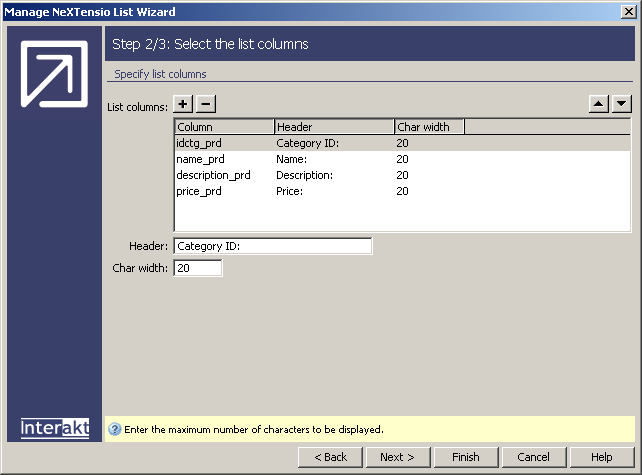Cancel the wizard
The image size is (642, 475).
(x=533, y=457)
